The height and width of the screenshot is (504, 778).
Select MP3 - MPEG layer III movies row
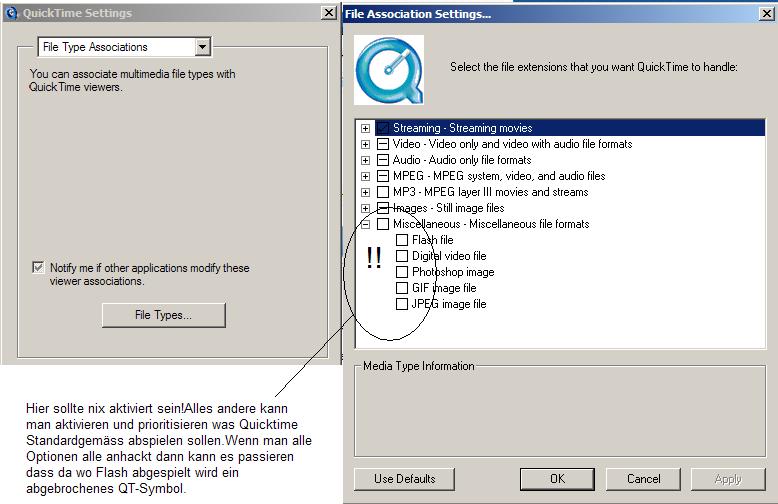[491, 191]
